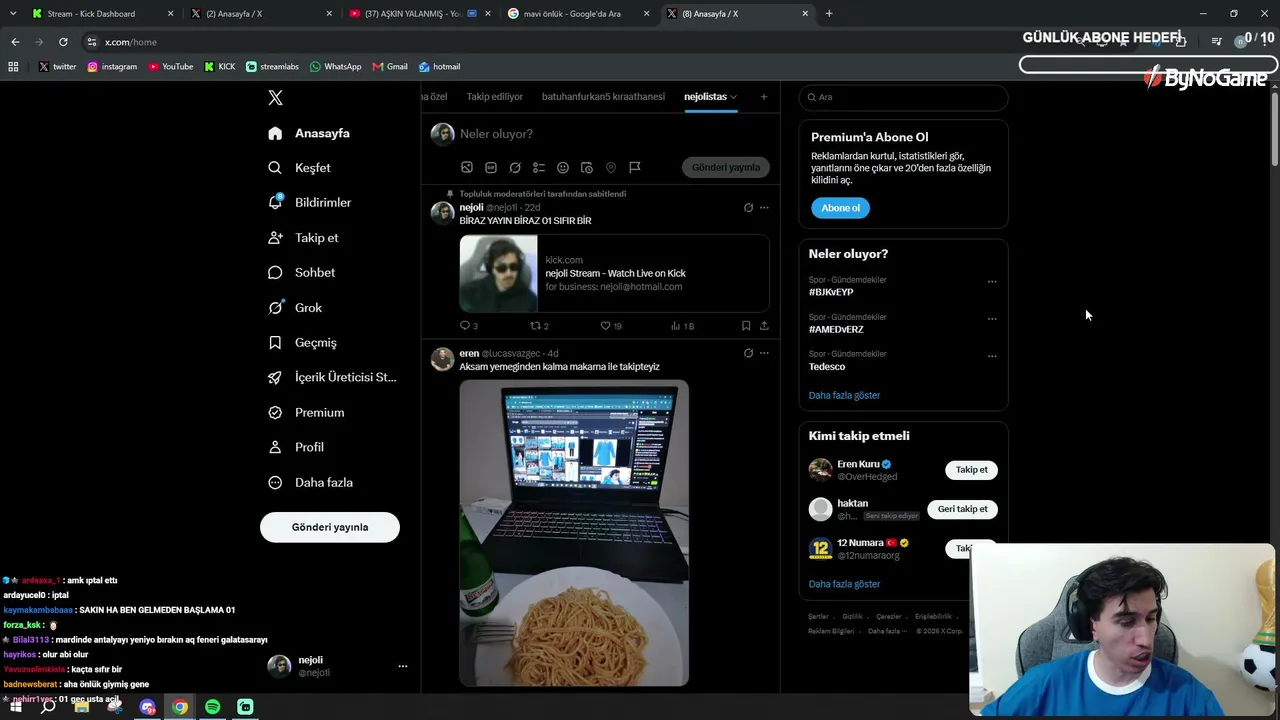
Task: Open WhatsApp bookmark in bookmarks bar
Action: coord(335,66)
